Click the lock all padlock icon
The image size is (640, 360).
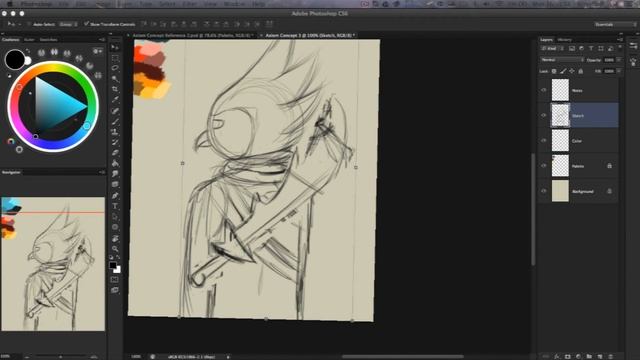[580, 71]
